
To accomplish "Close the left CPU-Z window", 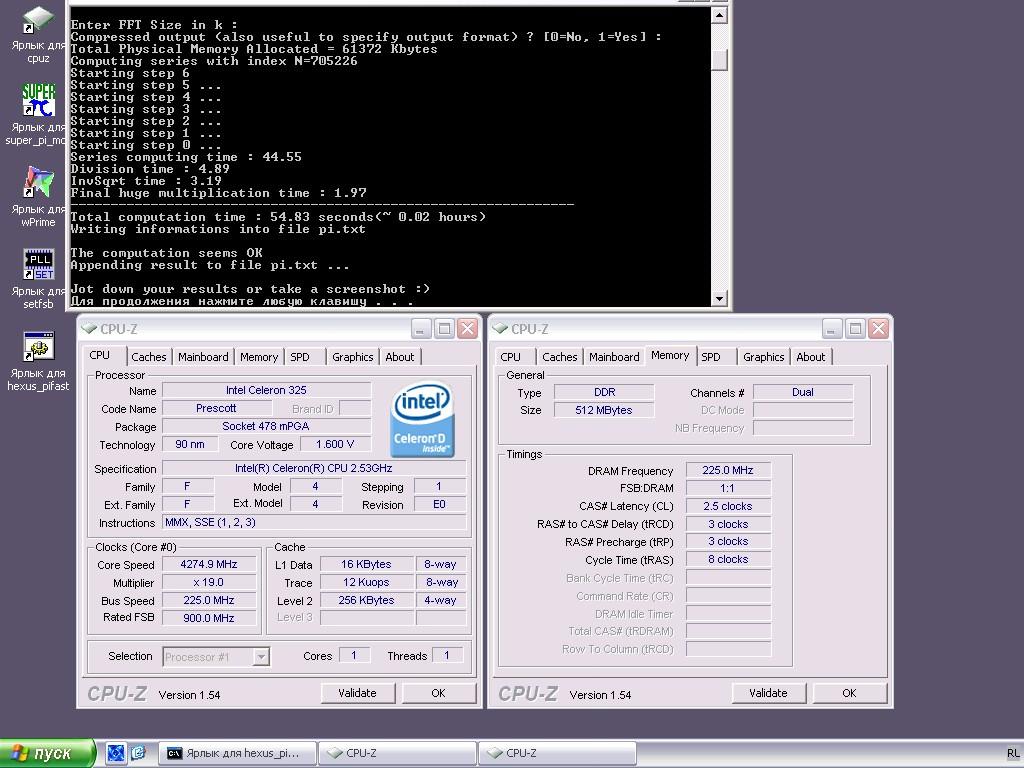I will point(468,328).
